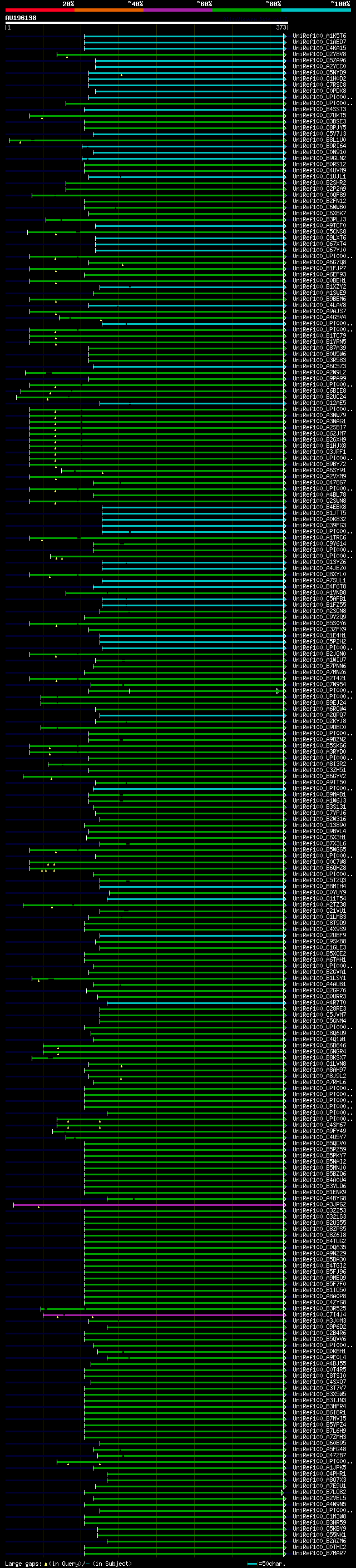
Task: Open the UniRef100_A1K5T6 hit label
Action: tap(319, 36)
